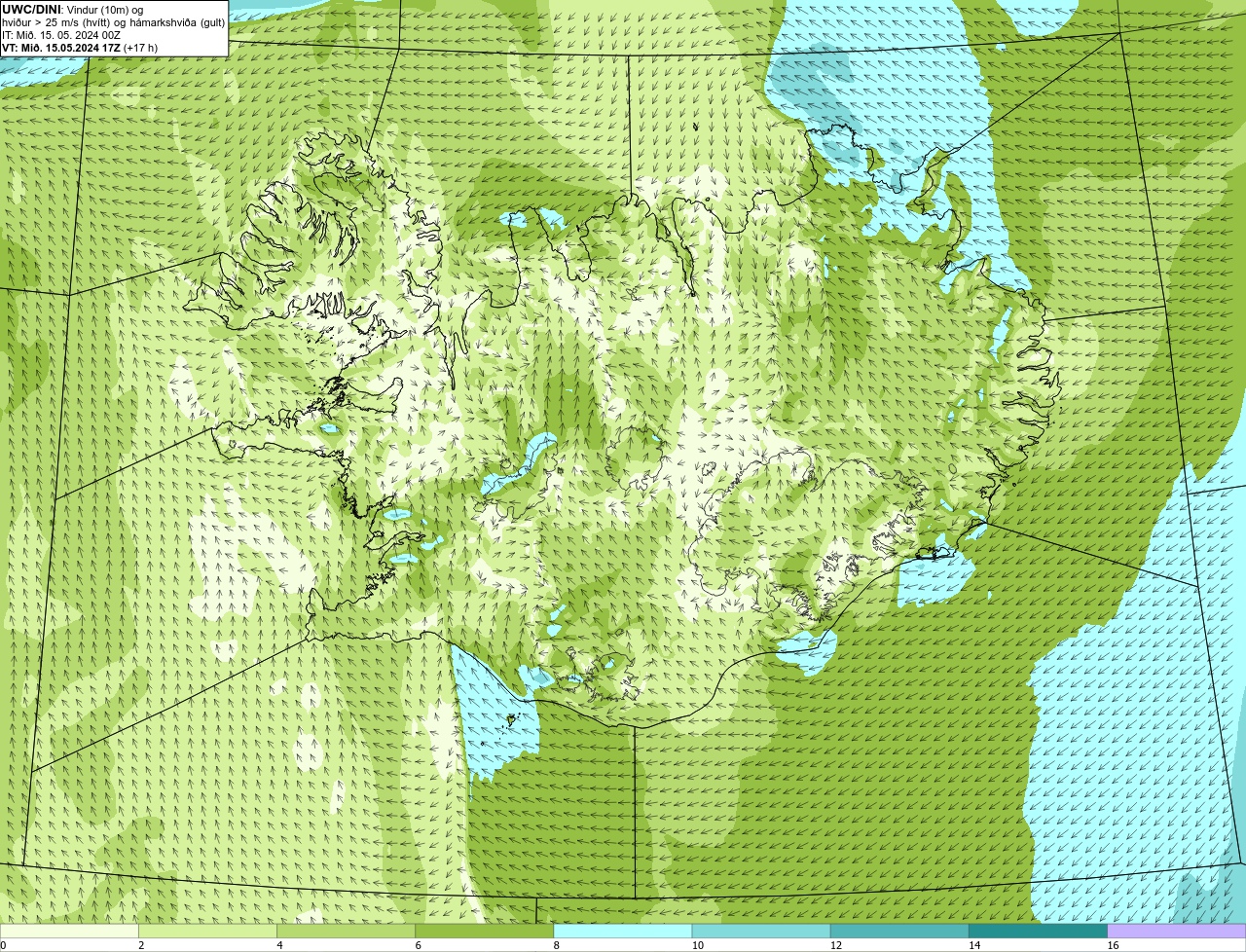Click the scale label '6'
The height and width of the screenshot is (952, 1246).
point(419,945)
